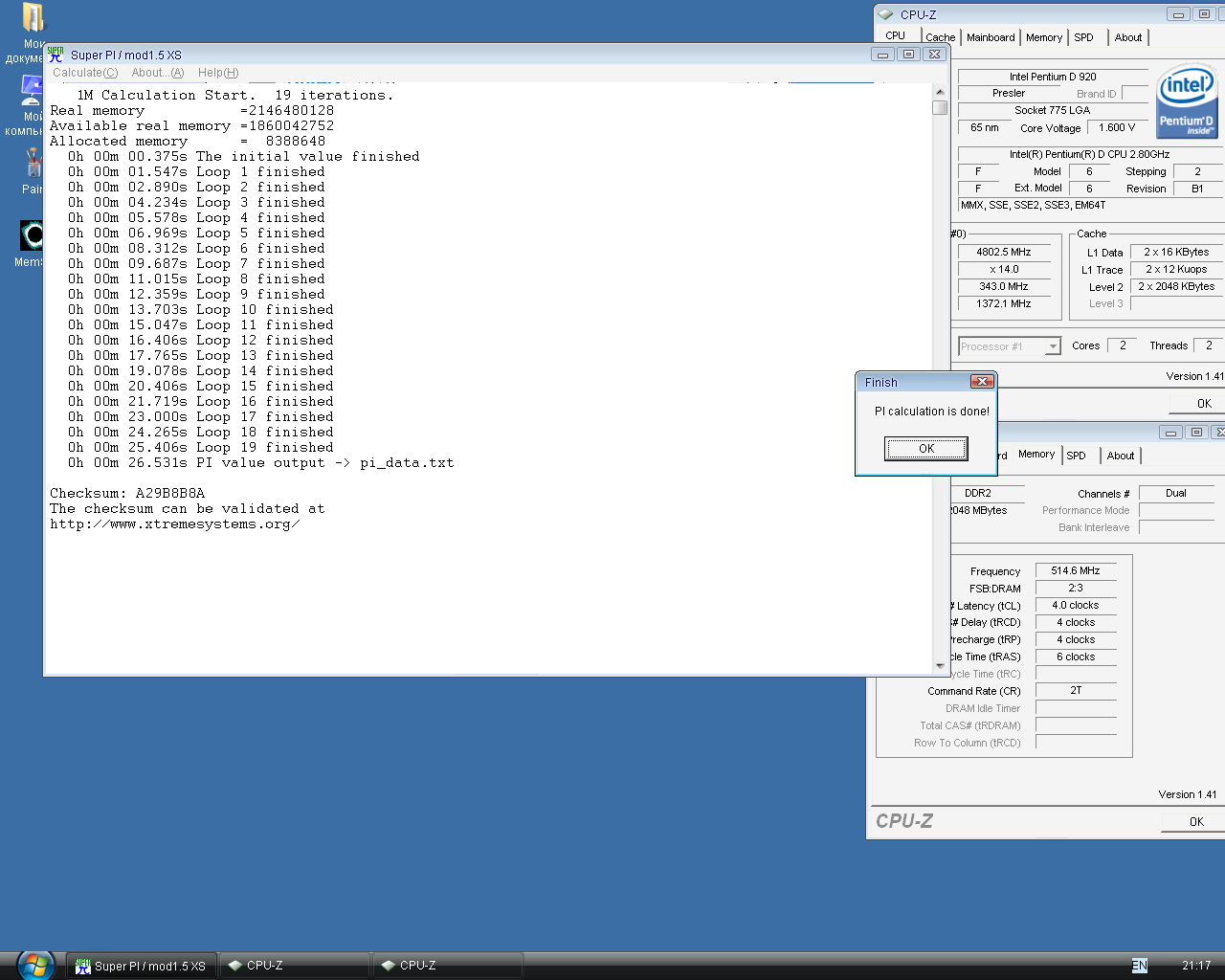This screenshot has width=1225, height=980.
Task: Open the Help menu in Super PI
Action: tap(218, 73)
